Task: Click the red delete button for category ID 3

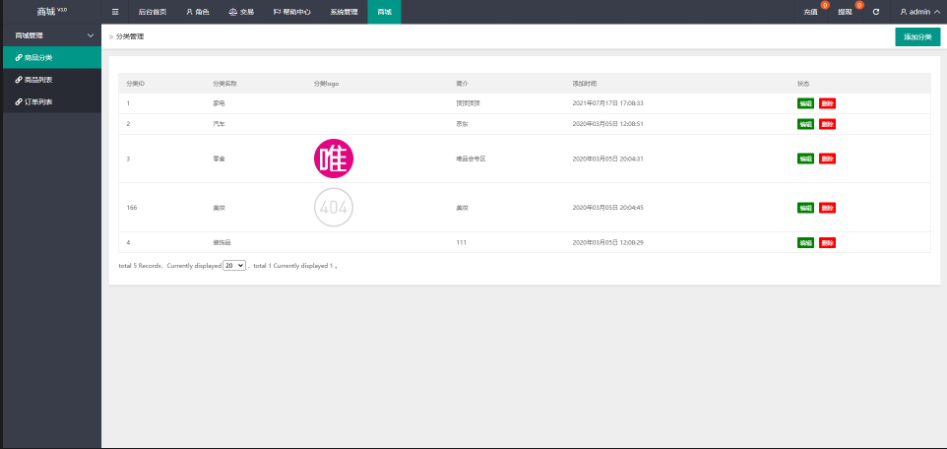Action: click(827, 158)
